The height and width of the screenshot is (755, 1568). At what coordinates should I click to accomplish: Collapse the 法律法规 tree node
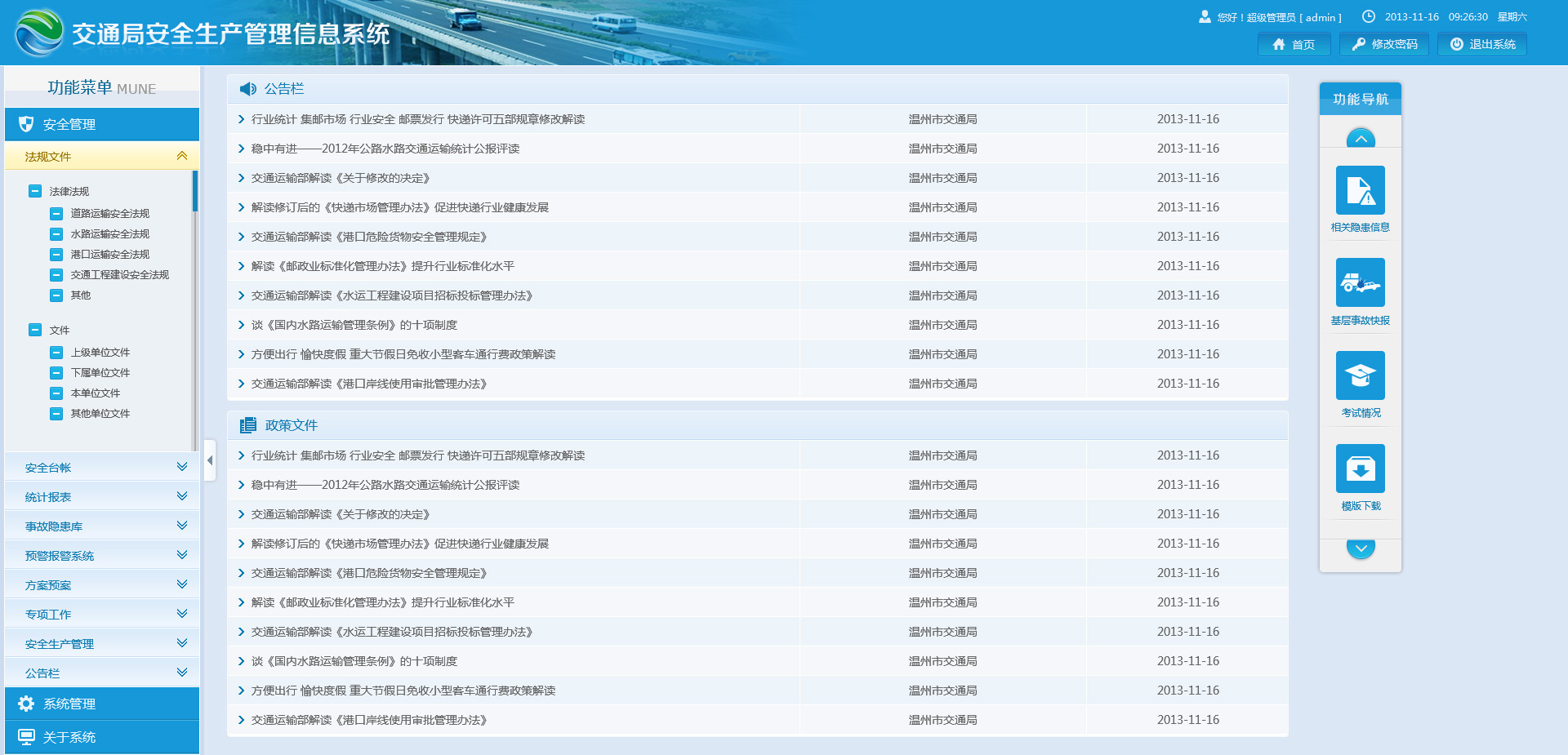click(35, 191)
